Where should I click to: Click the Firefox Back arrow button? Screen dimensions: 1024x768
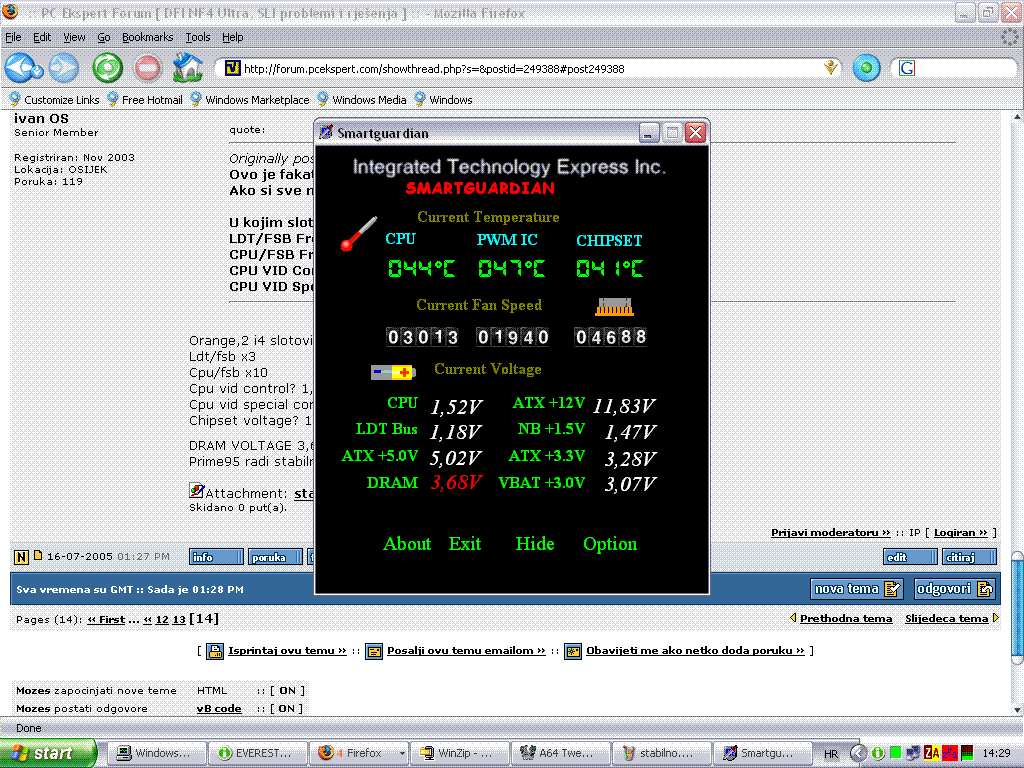tap(21, 68)
